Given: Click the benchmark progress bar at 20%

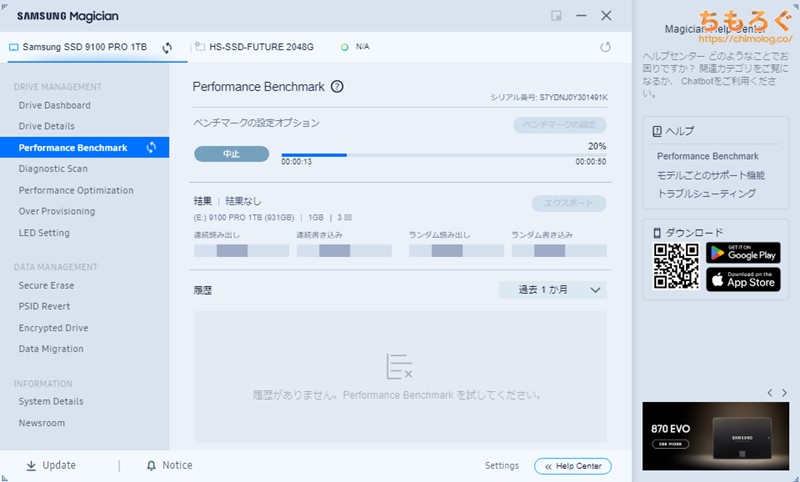Looking at the screenshot, I should tap(444, 155).
